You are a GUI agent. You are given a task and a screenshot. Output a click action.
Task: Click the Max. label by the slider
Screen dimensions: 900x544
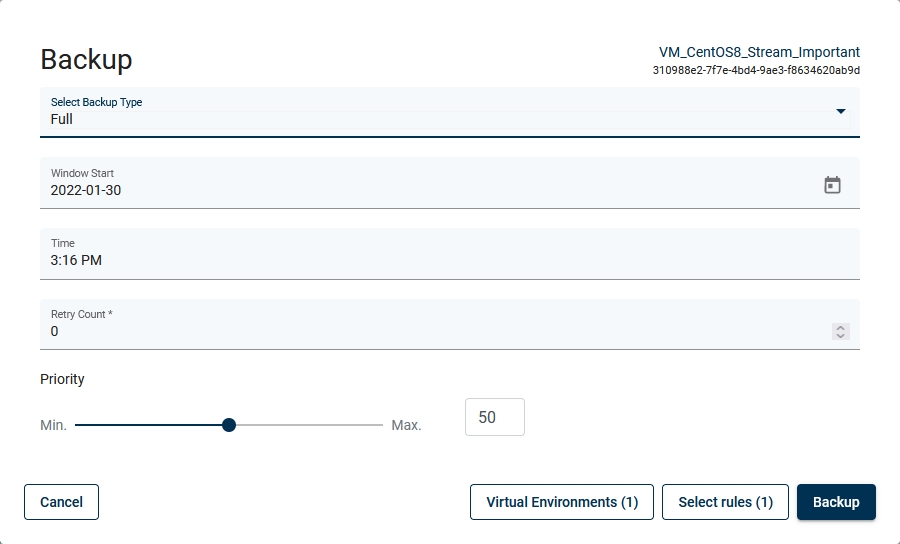[x=406, y=425]
